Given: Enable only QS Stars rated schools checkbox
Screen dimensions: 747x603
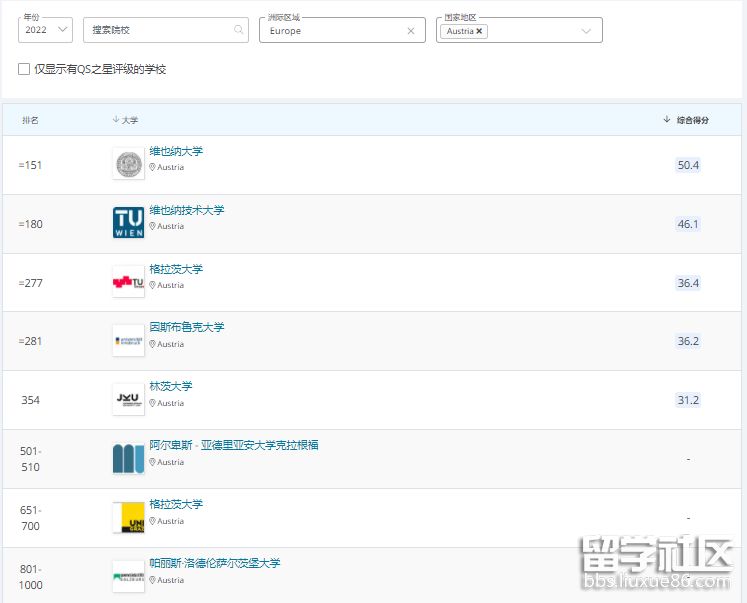Looking at the screenshot, I should 24,69.
